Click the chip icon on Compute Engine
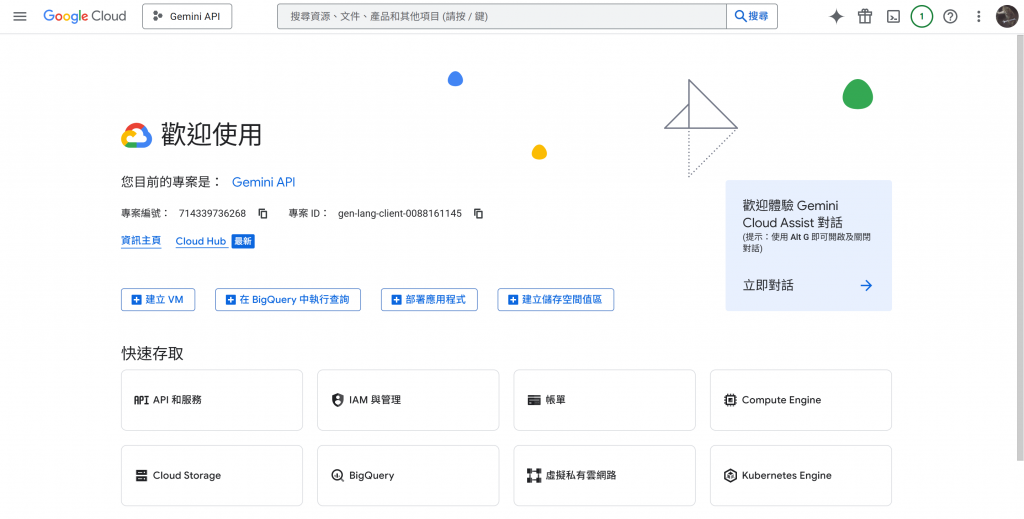Viewport: 1024px width, 519px height. coord(730,400)
